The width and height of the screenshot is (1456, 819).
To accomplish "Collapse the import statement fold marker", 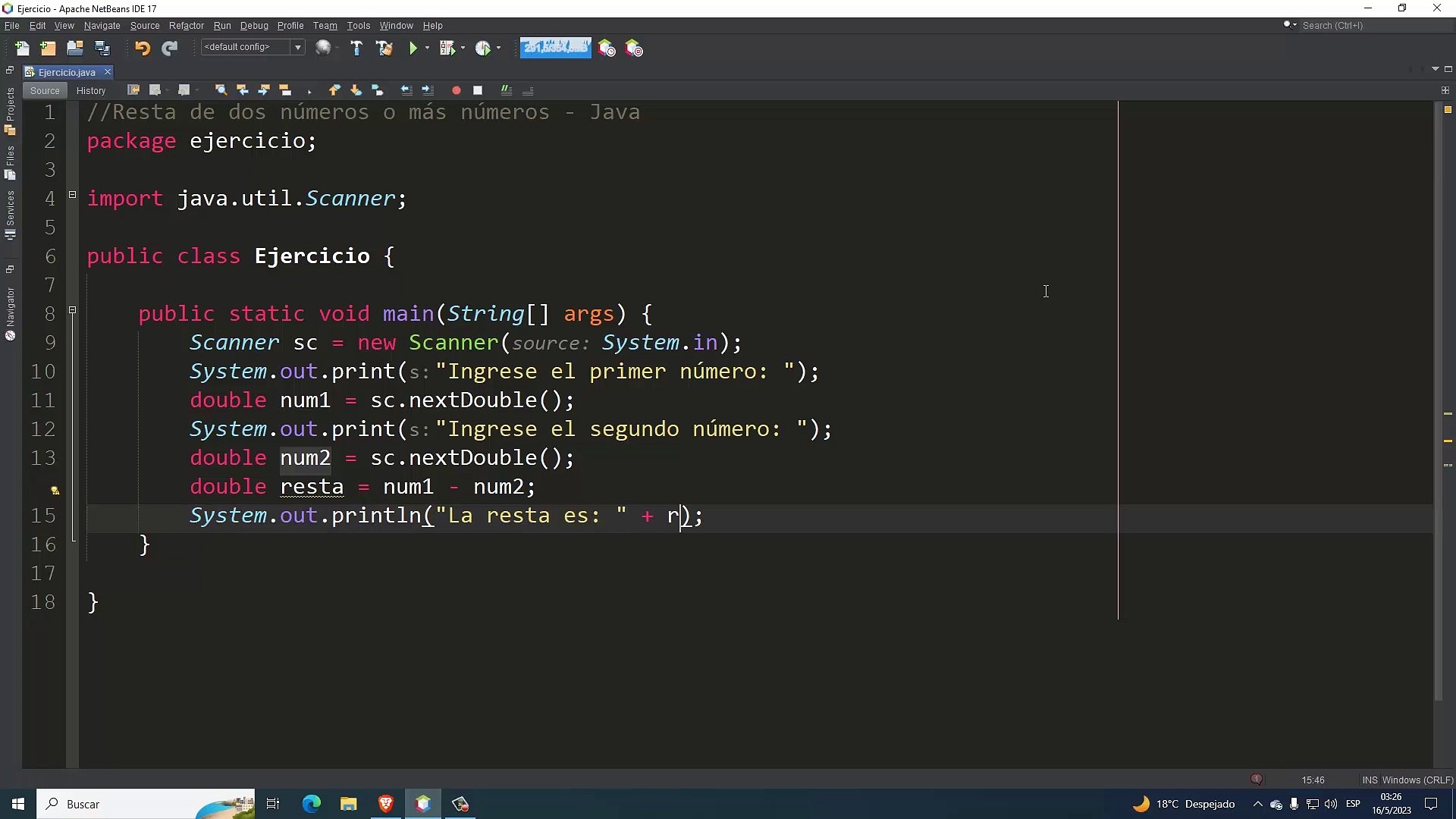I will click(x=73, y=195).
